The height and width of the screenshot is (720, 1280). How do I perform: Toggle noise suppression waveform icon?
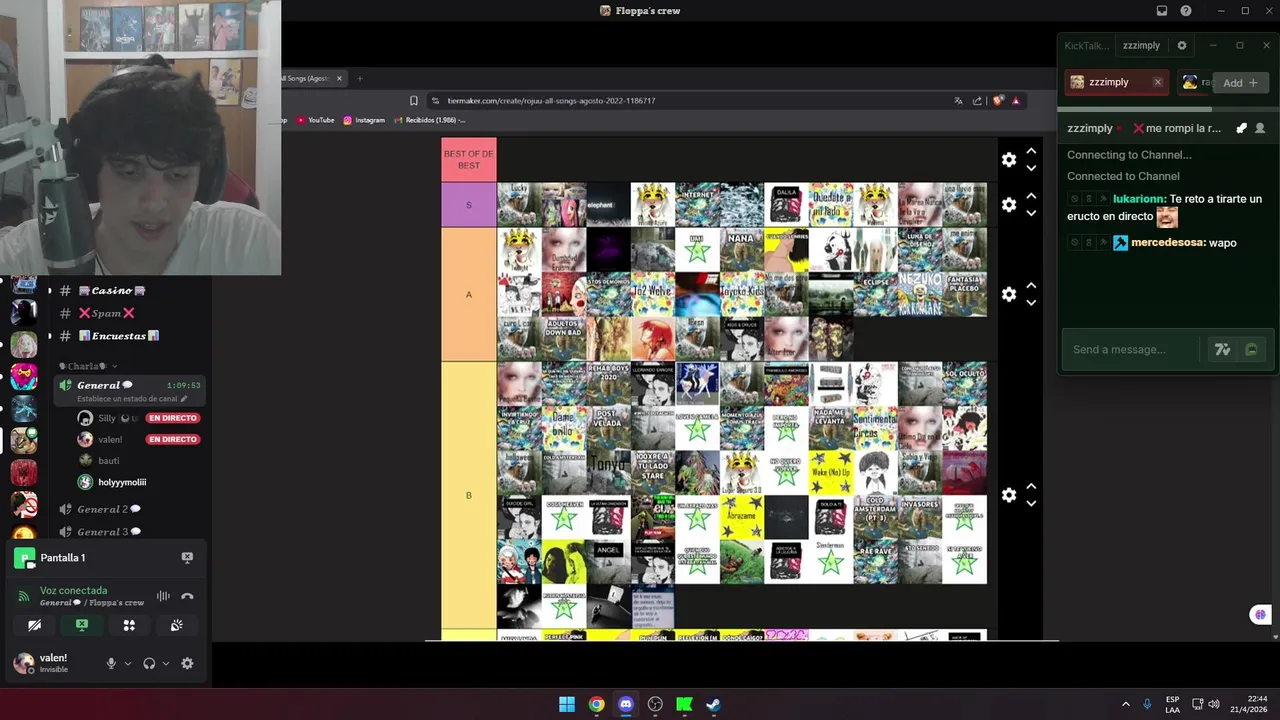point(163,596)
